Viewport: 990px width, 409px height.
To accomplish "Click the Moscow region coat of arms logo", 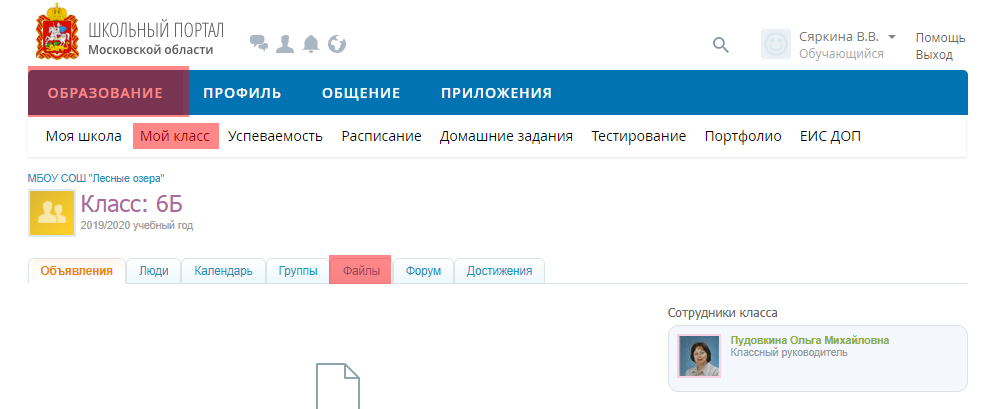I will [57, 36].
